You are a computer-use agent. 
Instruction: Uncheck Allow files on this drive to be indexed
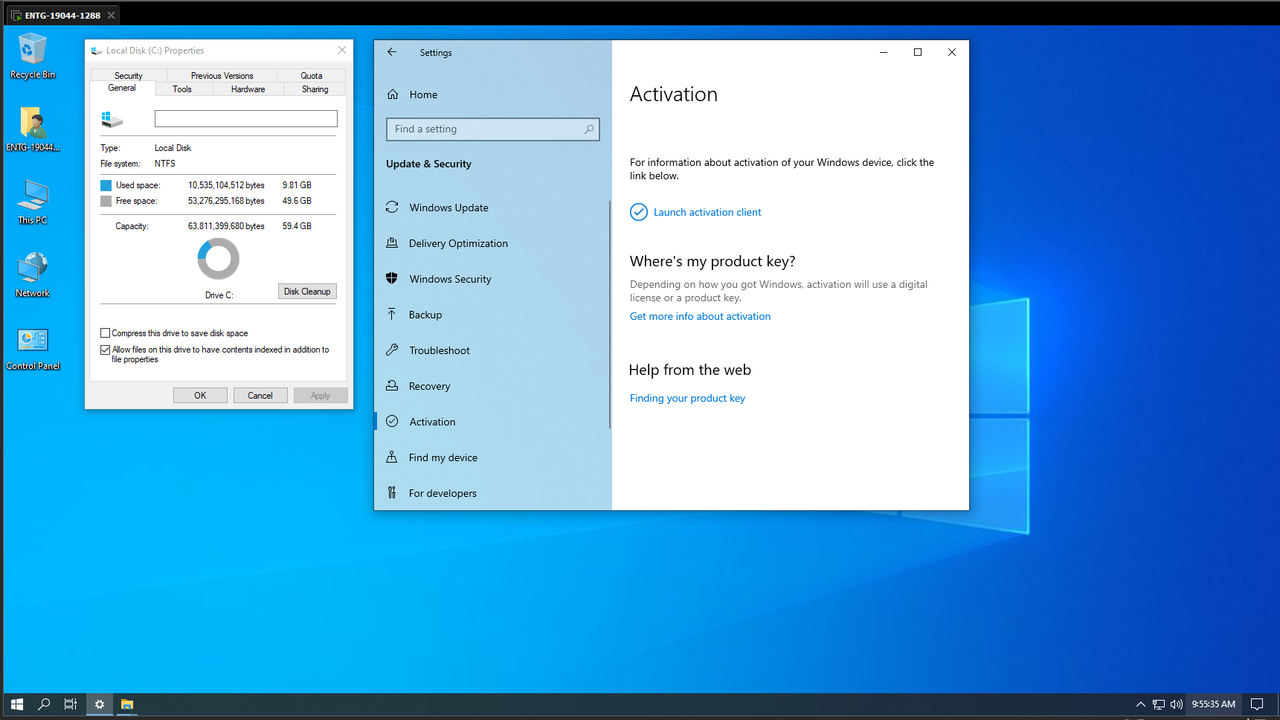[105, 350]
